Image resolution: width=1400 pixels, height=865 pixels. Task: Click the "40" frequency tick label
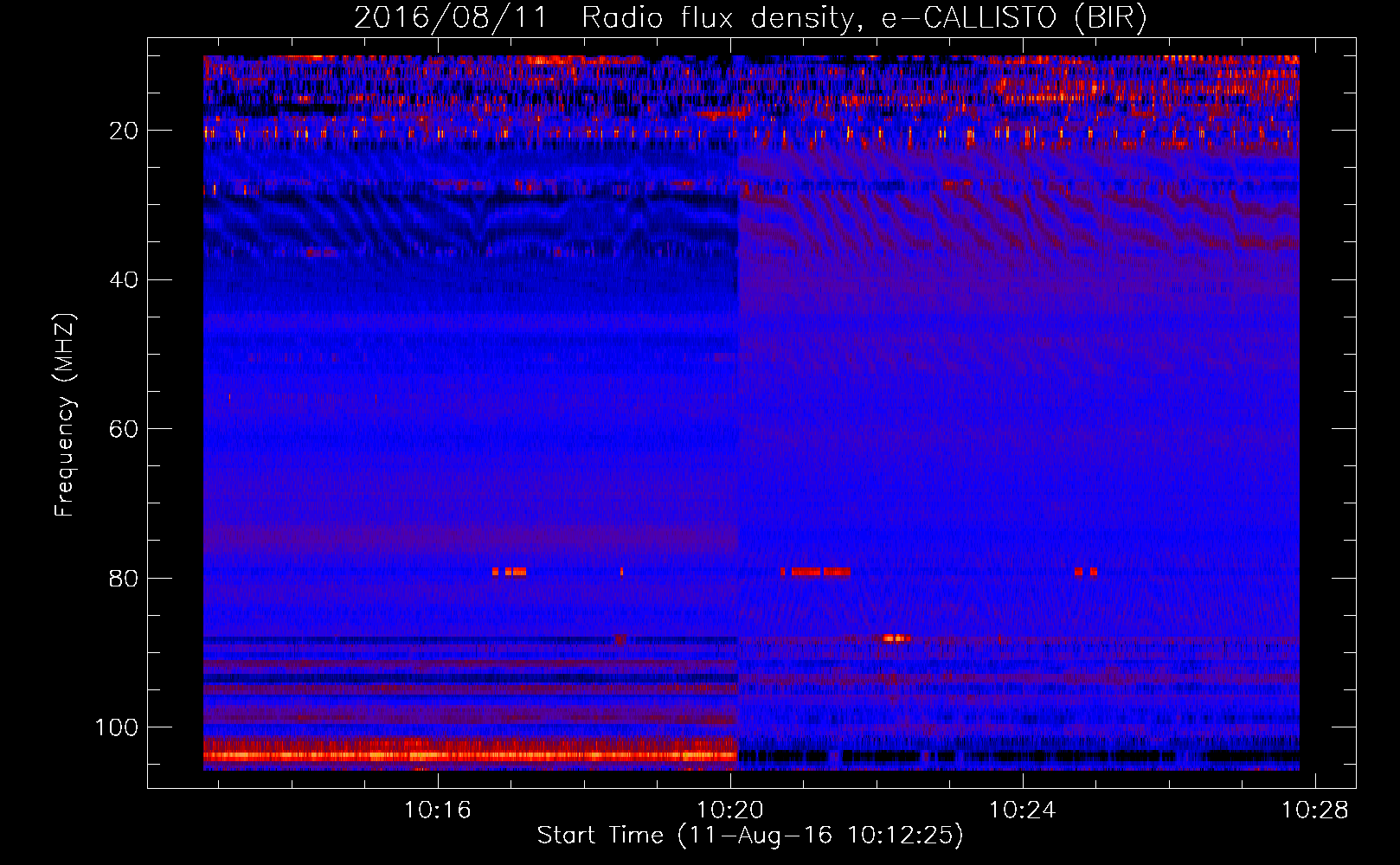pos(125,280)
